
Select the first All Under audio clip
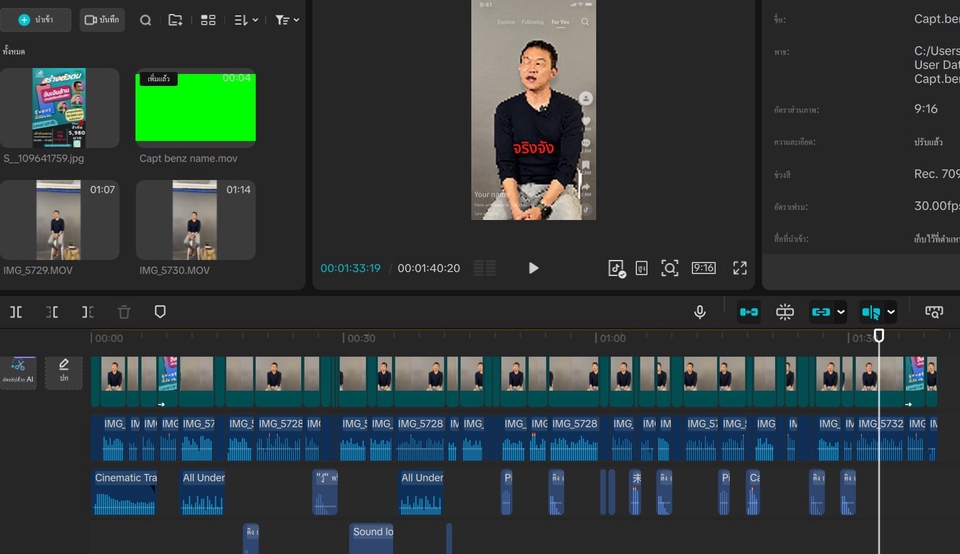[x=203, y=492]
